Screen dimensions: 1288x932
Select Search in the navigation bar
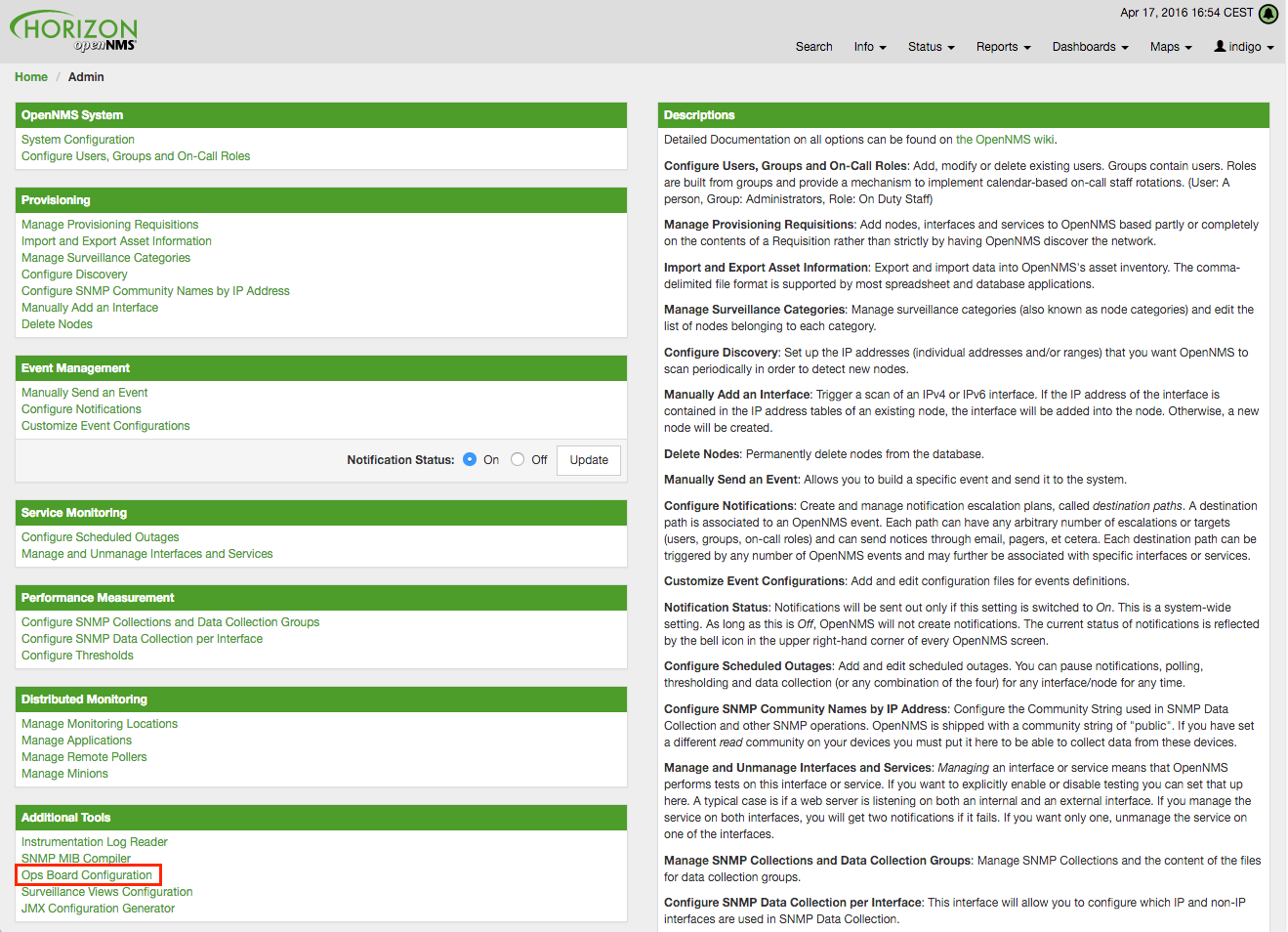click(813, 46)
